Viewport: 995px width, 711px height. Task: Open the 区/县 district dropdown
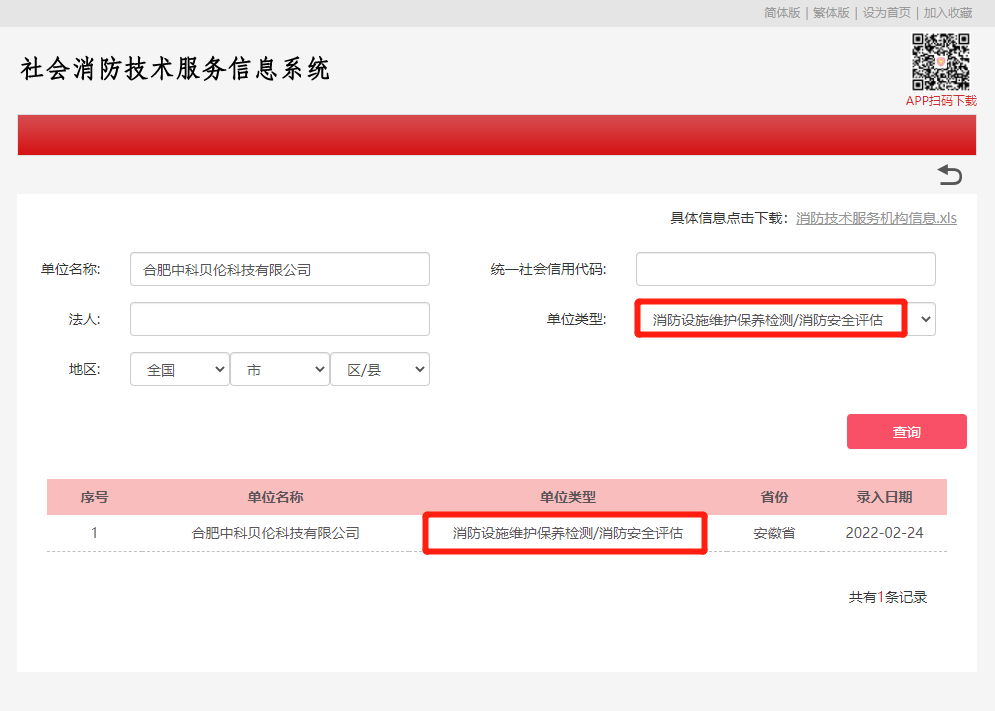click(x=380, y=369)
